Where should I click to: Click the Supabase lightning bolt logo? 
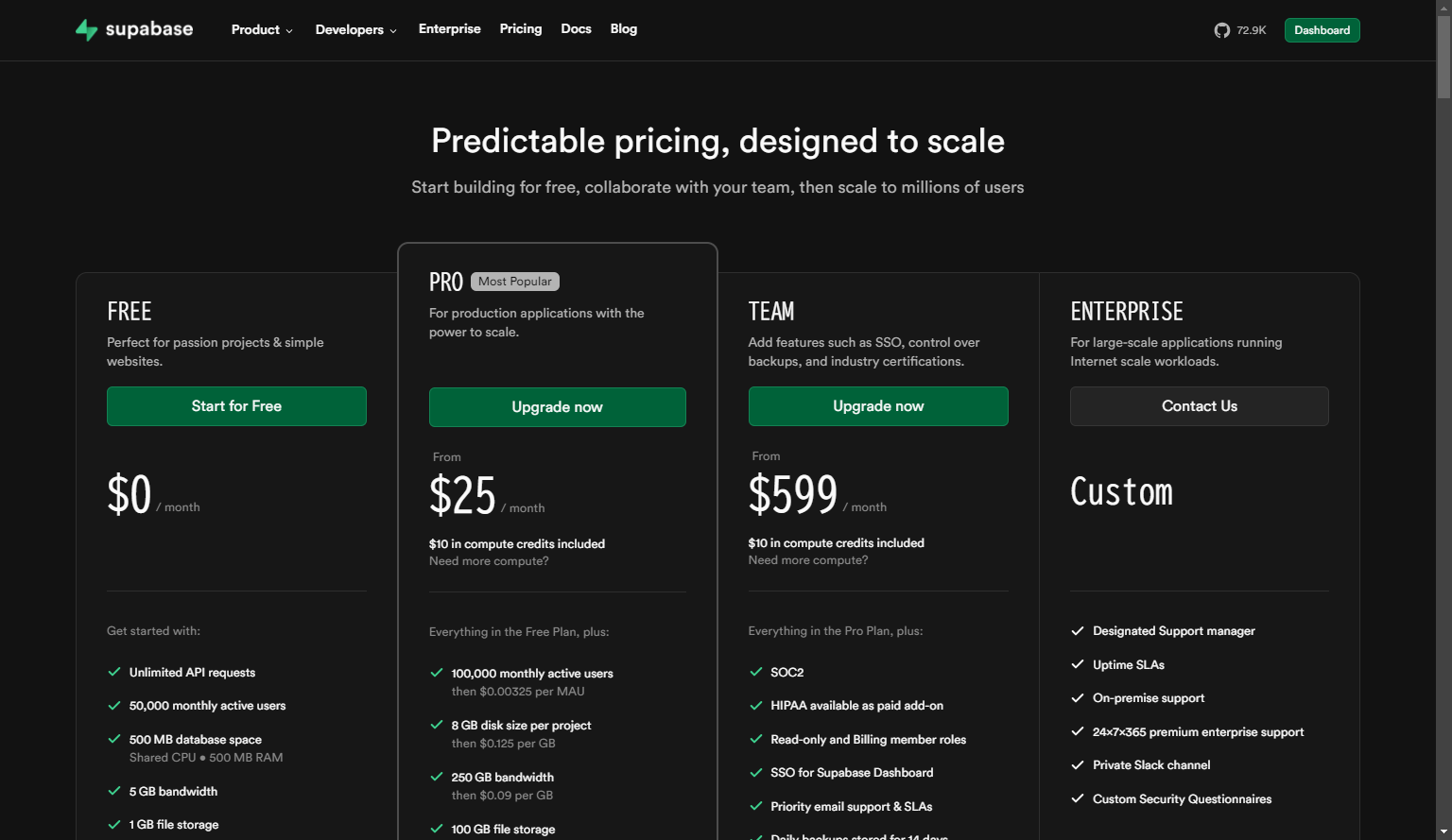pyautogui.click(x=87, y=30)
